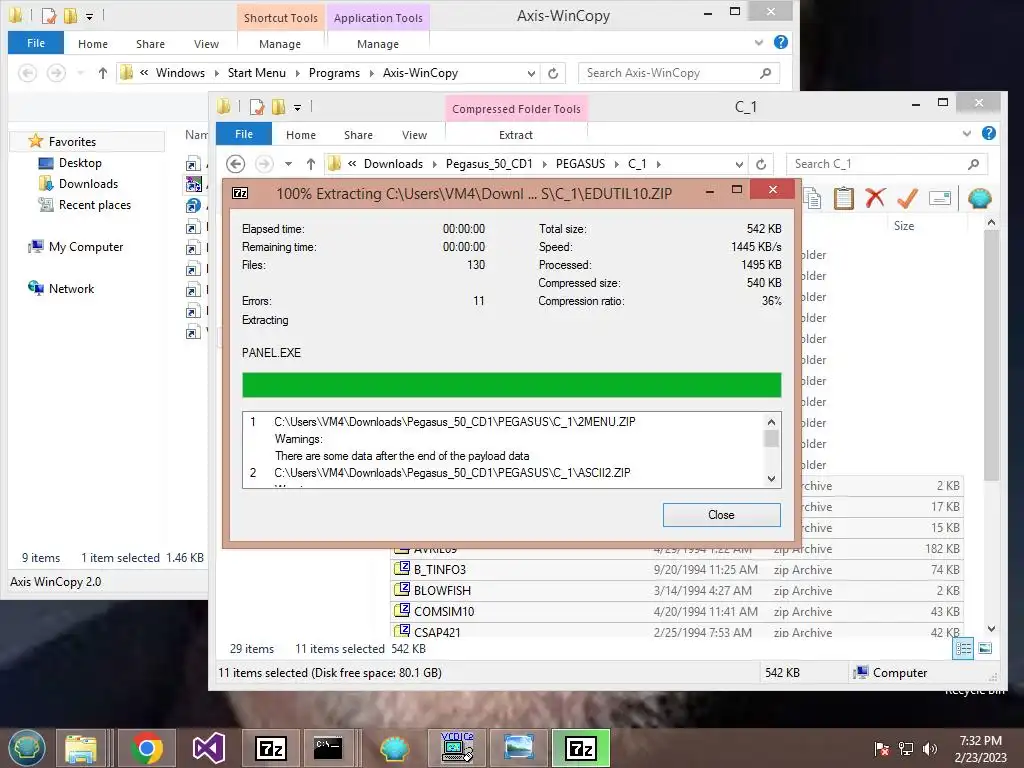Open the Share tab in Axis-WinCopy window
Screen dimensions: 1024x768
pos(150,44)
